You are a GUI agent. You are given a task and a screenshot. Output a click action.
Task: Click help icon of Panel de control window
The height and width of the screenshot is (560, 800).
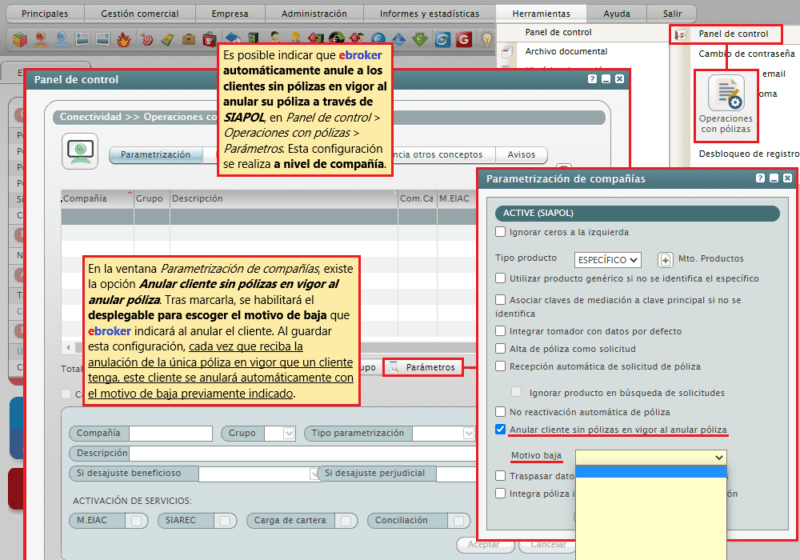point(592,79)
